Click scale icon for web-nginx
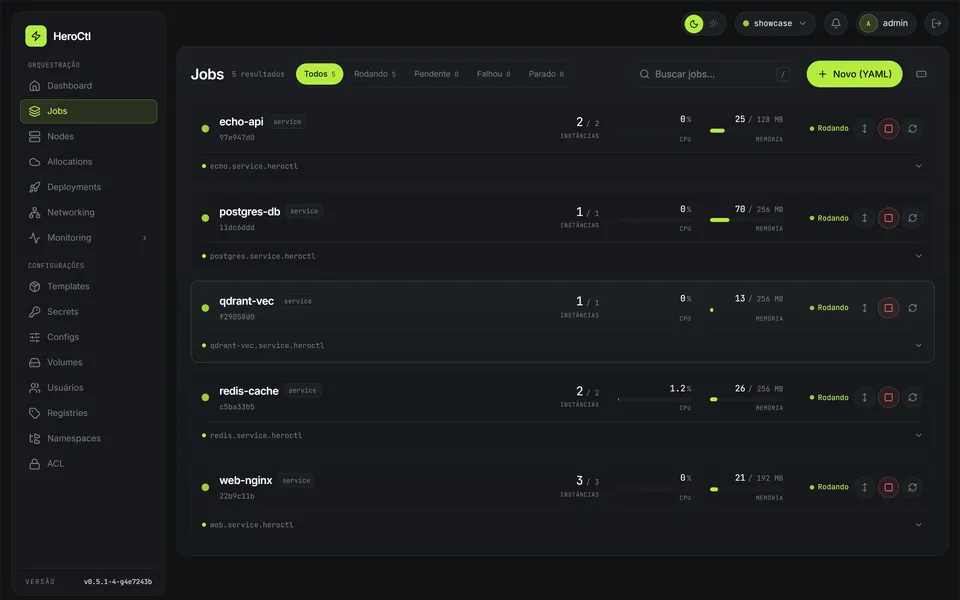Image resolution: width=960 pixels, height=600 pixels. (x=864, y=487)
